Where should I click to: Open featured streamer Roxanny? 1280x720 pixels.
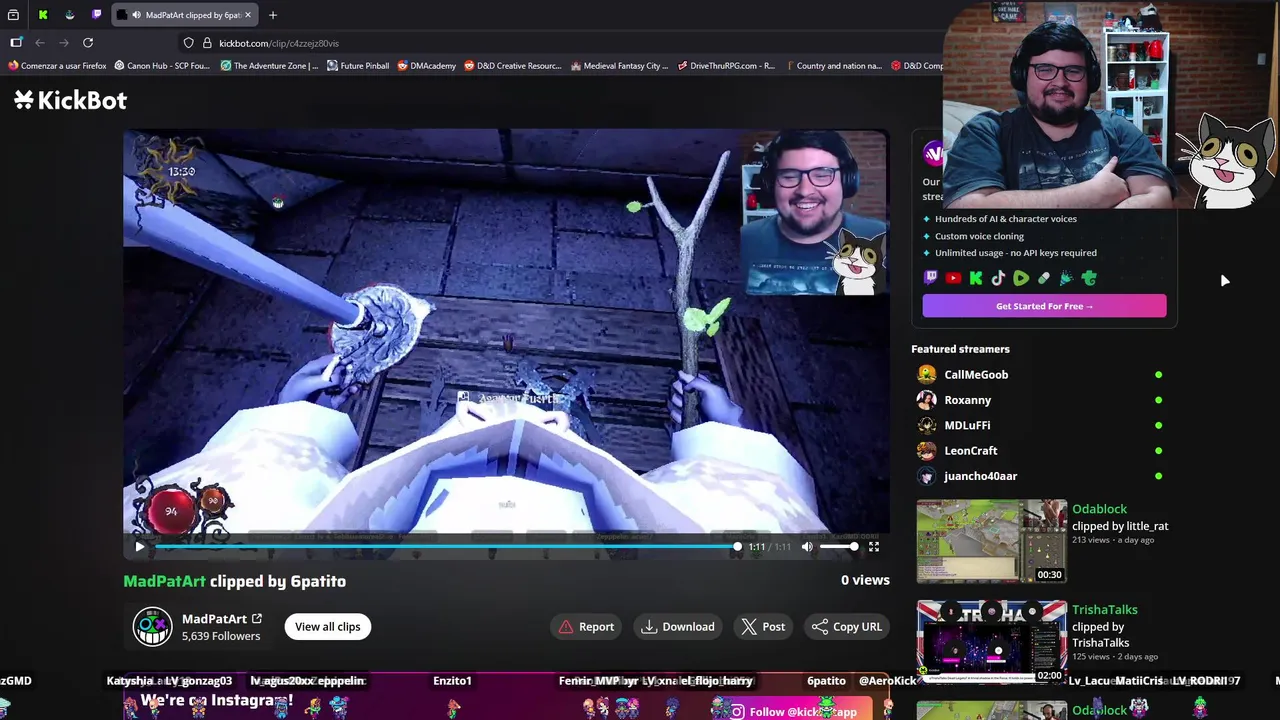click(x=968, y=400)
